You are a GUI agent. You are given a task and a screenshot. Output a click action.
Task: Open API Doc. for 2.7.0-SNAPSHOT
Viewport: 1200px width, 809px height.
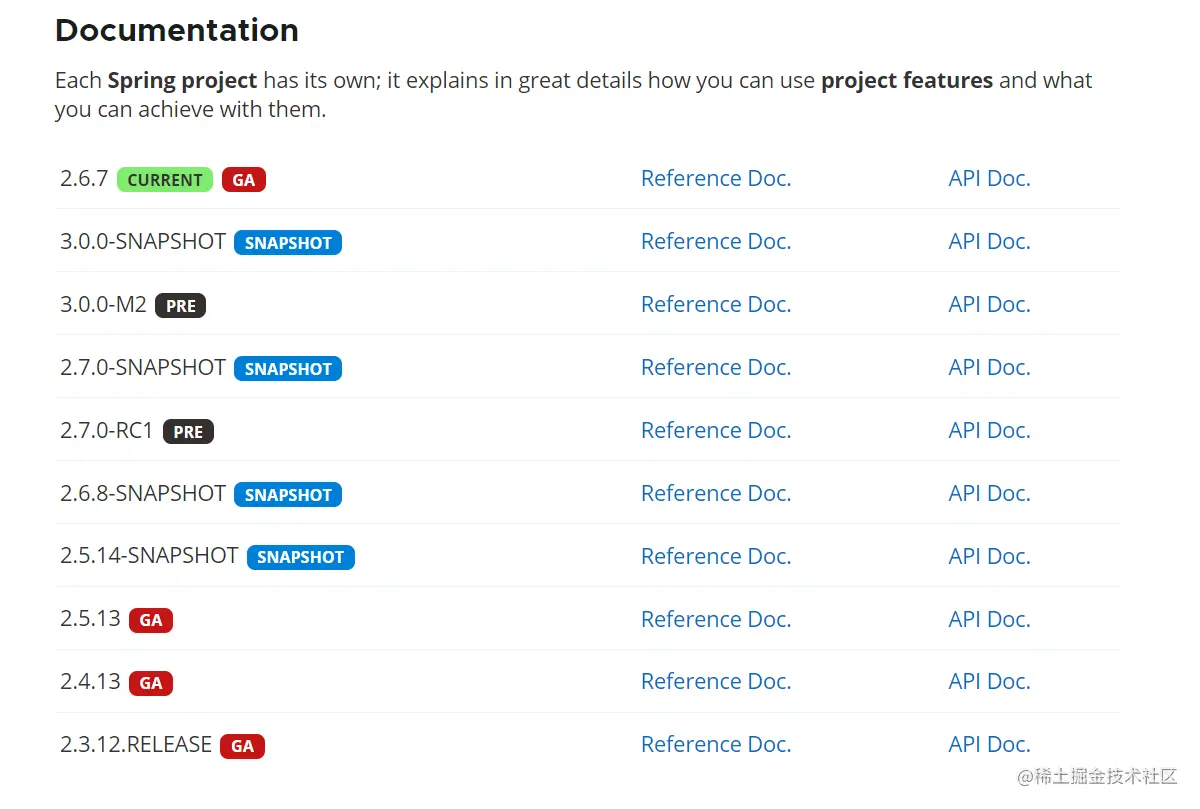989,368
